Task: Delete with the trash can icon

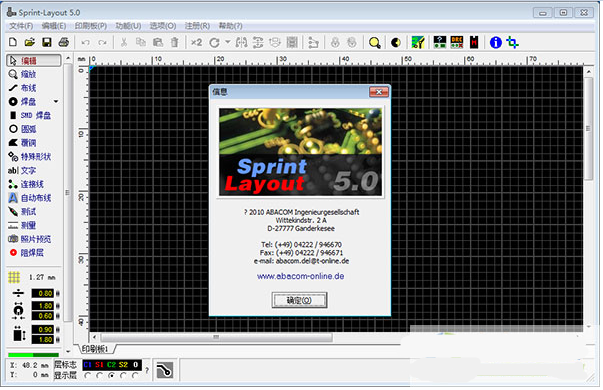Action: [x=175, y=42]
